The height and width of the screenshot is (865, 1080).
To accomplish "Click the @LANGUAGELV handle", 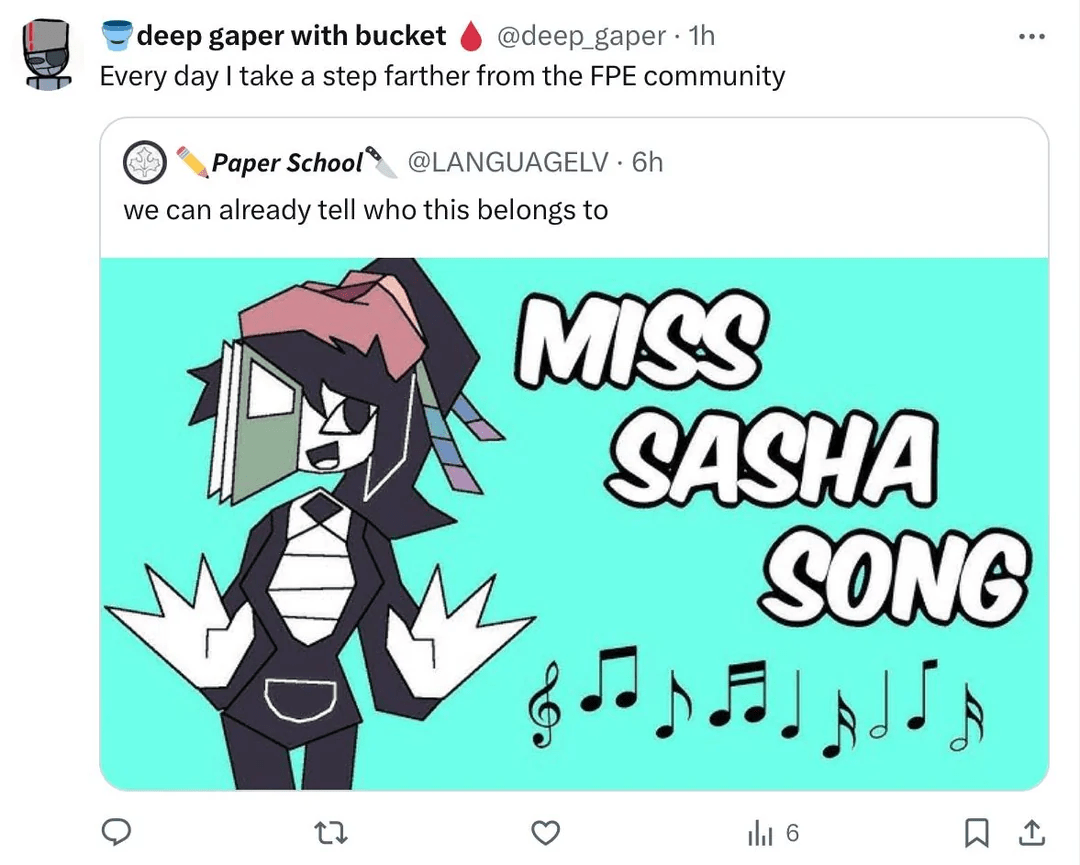I will pos(508,162).
